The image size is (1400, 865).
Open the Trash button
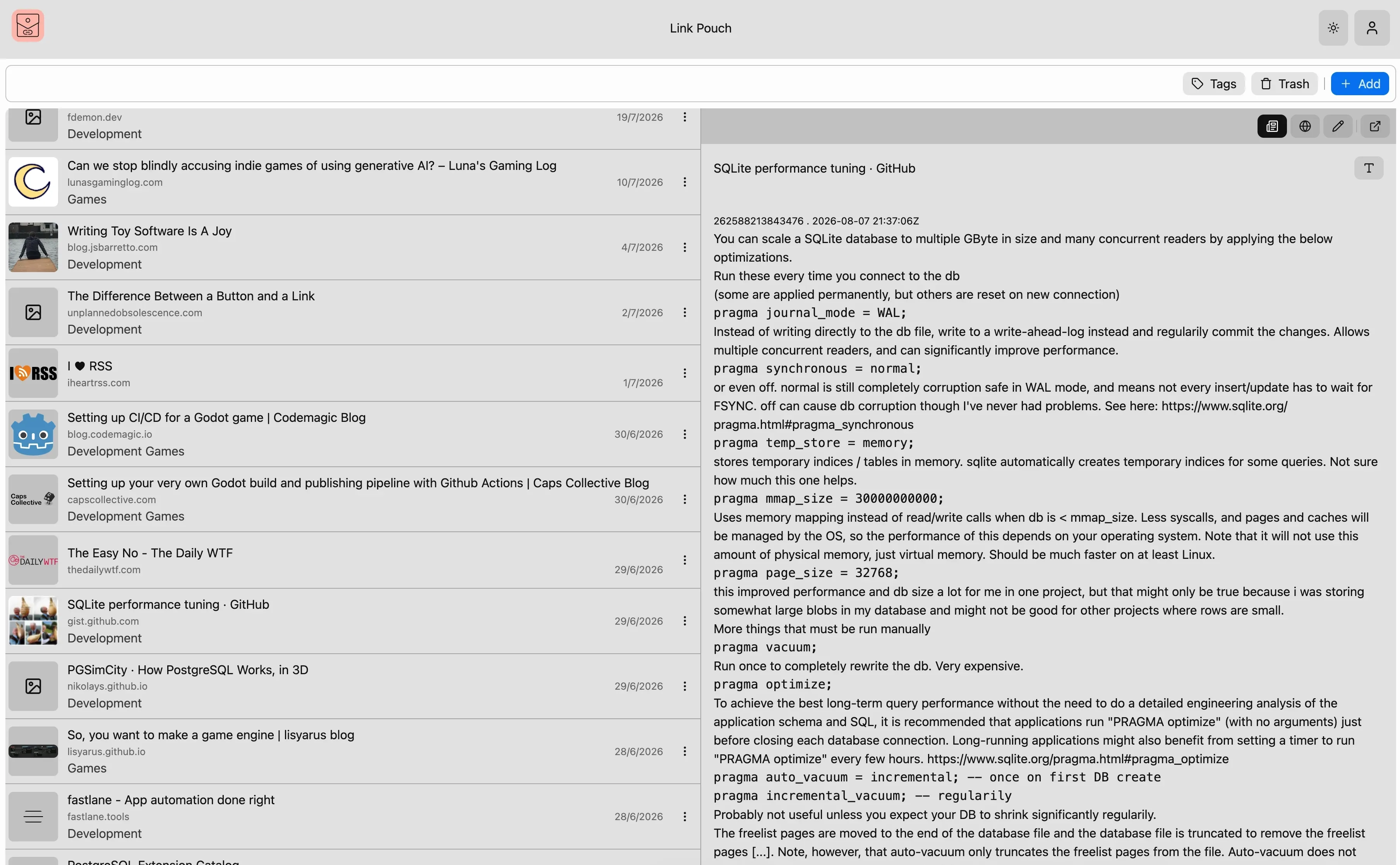click(x=1284, y=84)
